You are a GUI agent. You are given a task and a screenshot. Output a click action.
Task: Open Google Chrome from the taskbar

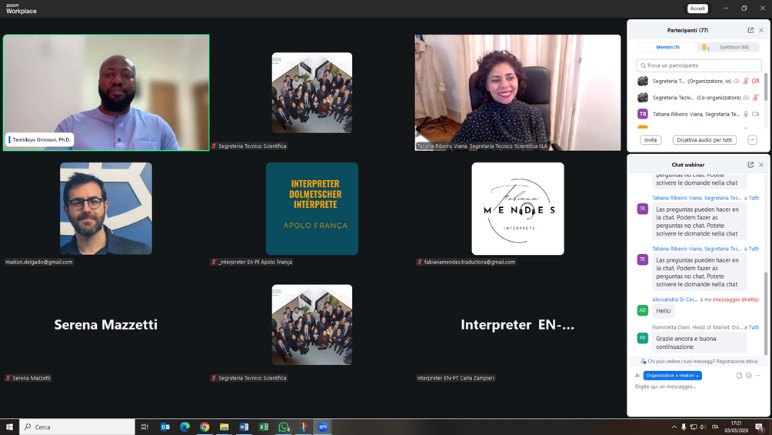coord(205,427)
